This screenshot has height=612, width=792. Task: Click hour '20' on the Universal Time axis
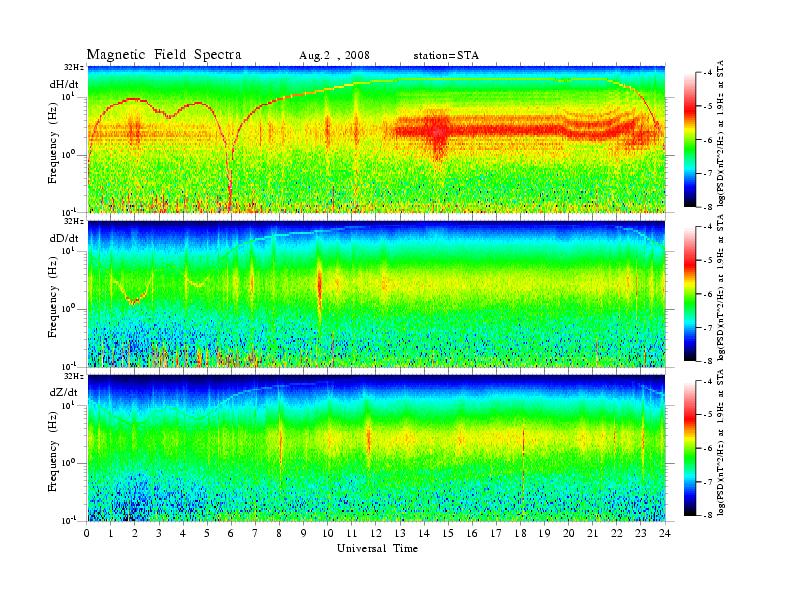569,533
